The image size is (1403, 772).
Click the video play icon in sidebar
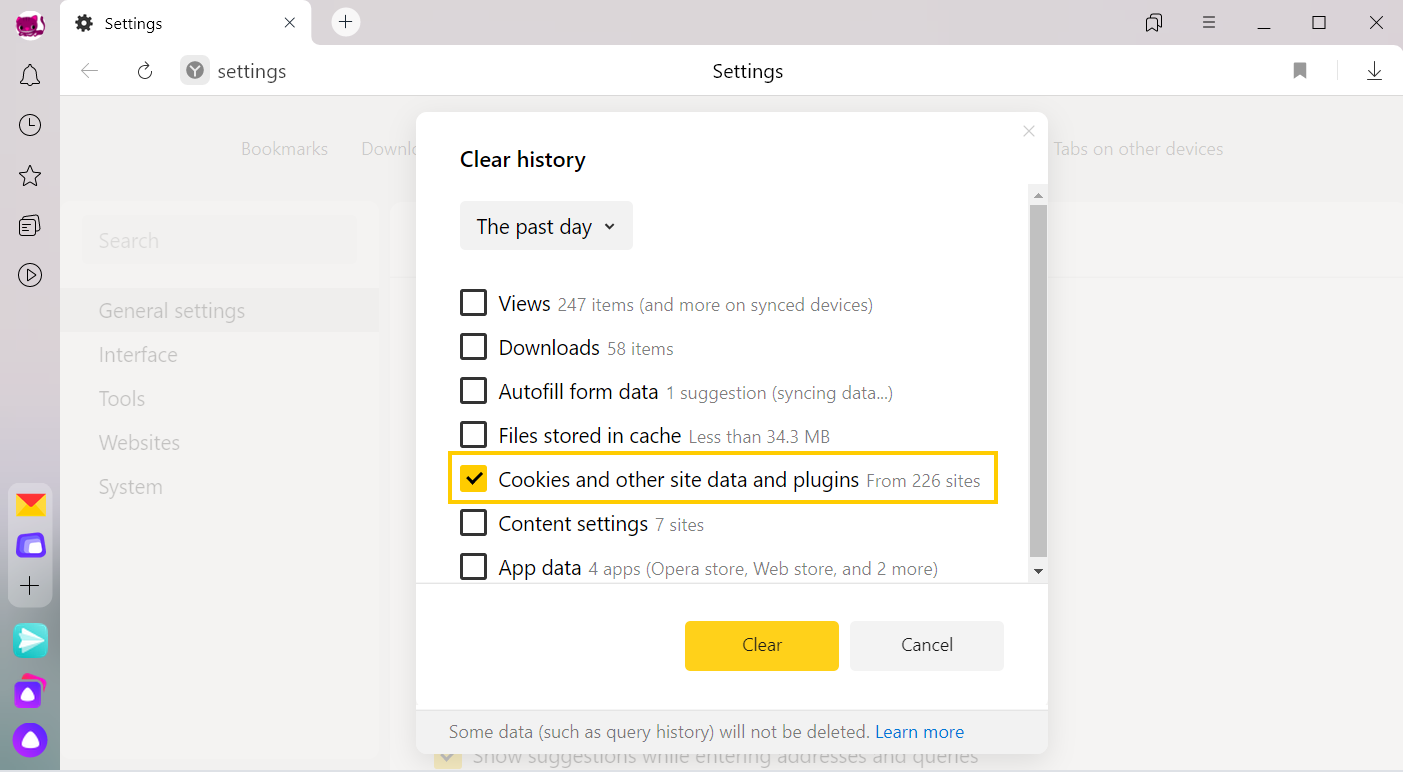[30, 275]
